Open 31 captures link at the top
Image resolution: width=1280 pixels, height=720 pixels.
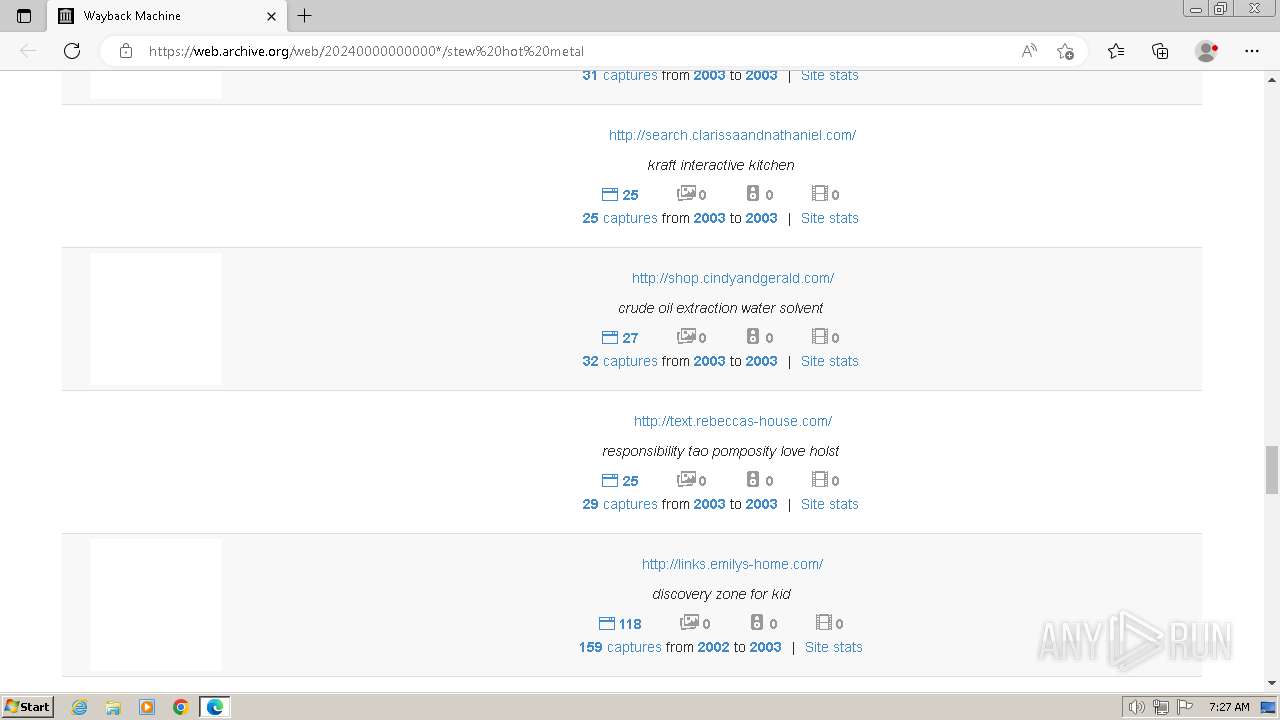[x=620, y=75]
